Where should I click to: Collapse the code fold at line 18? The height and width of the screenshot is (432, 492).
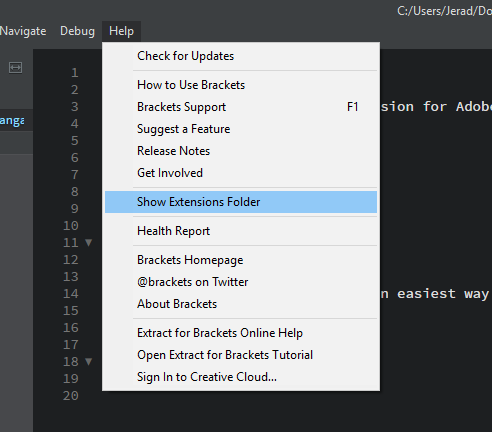[x=88, y=362]
